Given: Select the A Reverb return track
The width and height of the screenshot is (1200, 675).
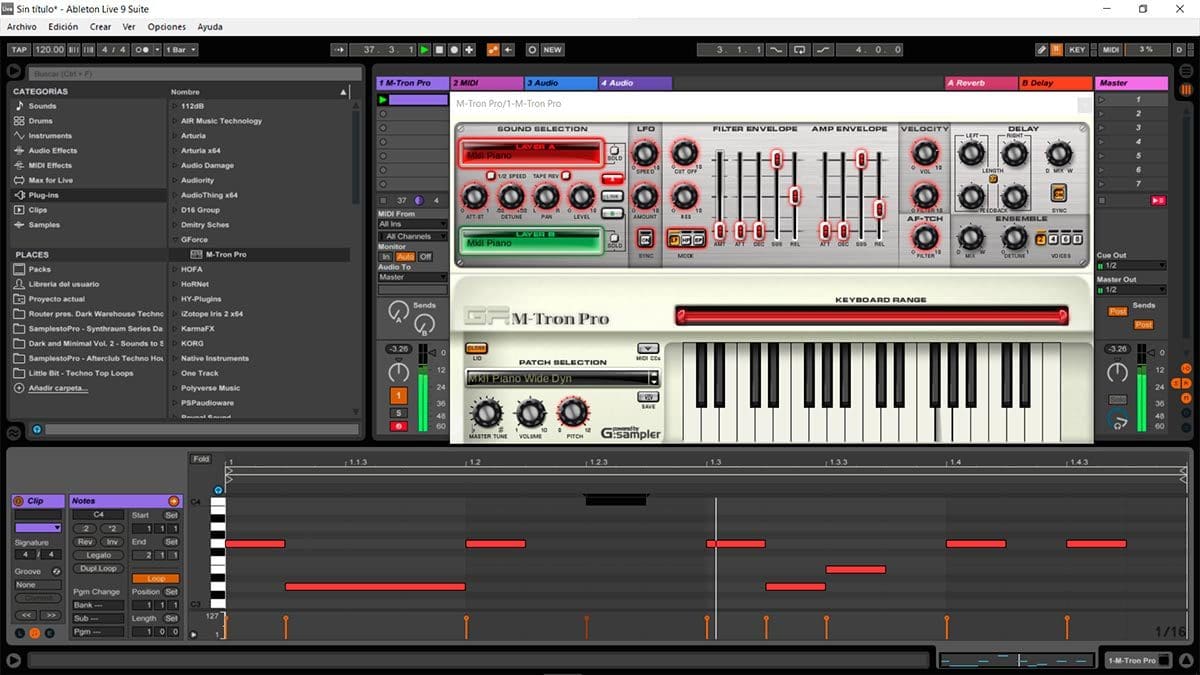Looking at the screenshot, I should click(980, 83).
